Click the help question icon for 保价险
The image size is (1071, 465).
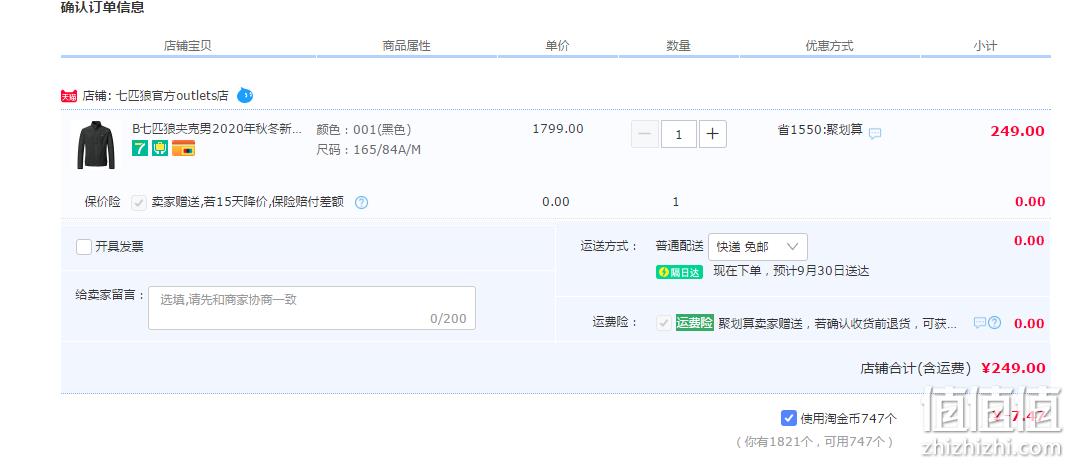coord(361,202)
